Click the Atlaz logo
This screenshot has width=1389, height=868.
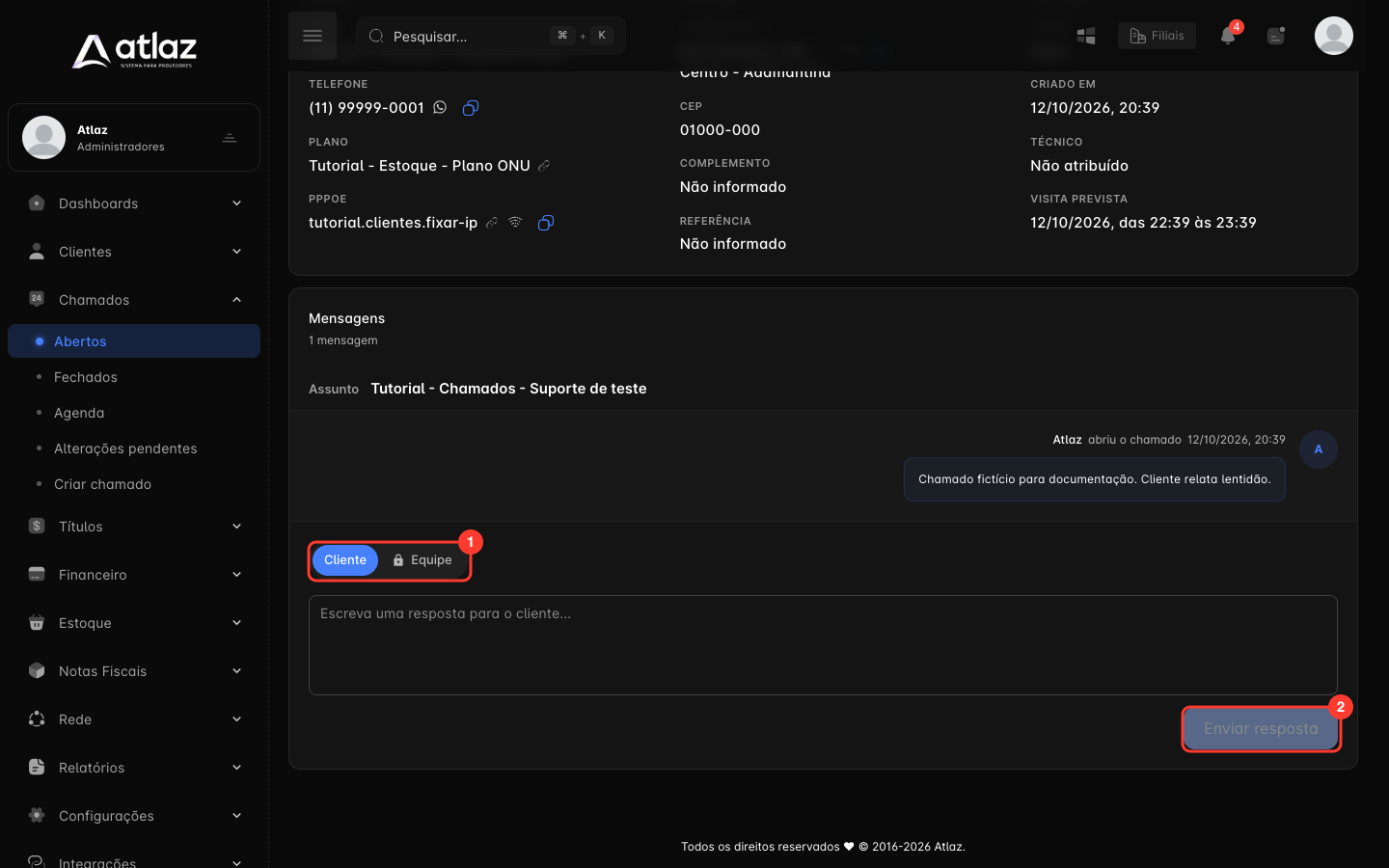point(134,50)
